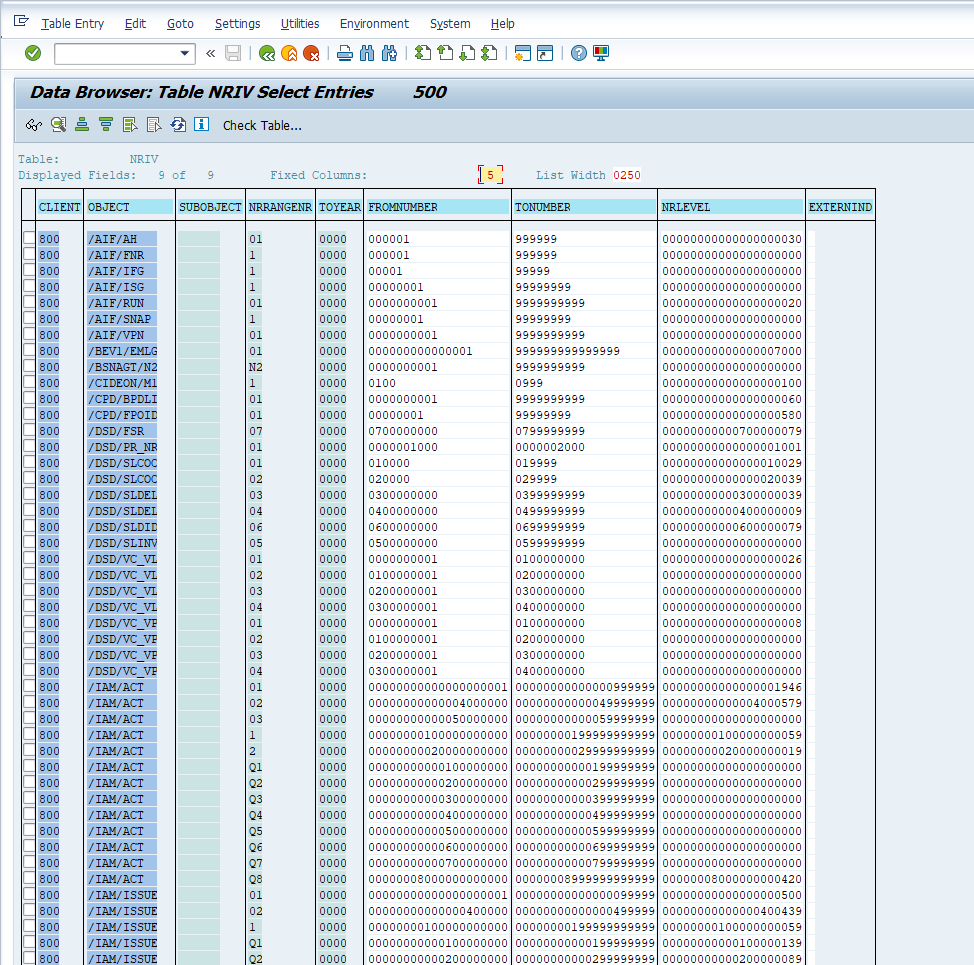Expand the command field with the double chevron
This screenshot has height=965, width=974.
click(x=210, y=53)
